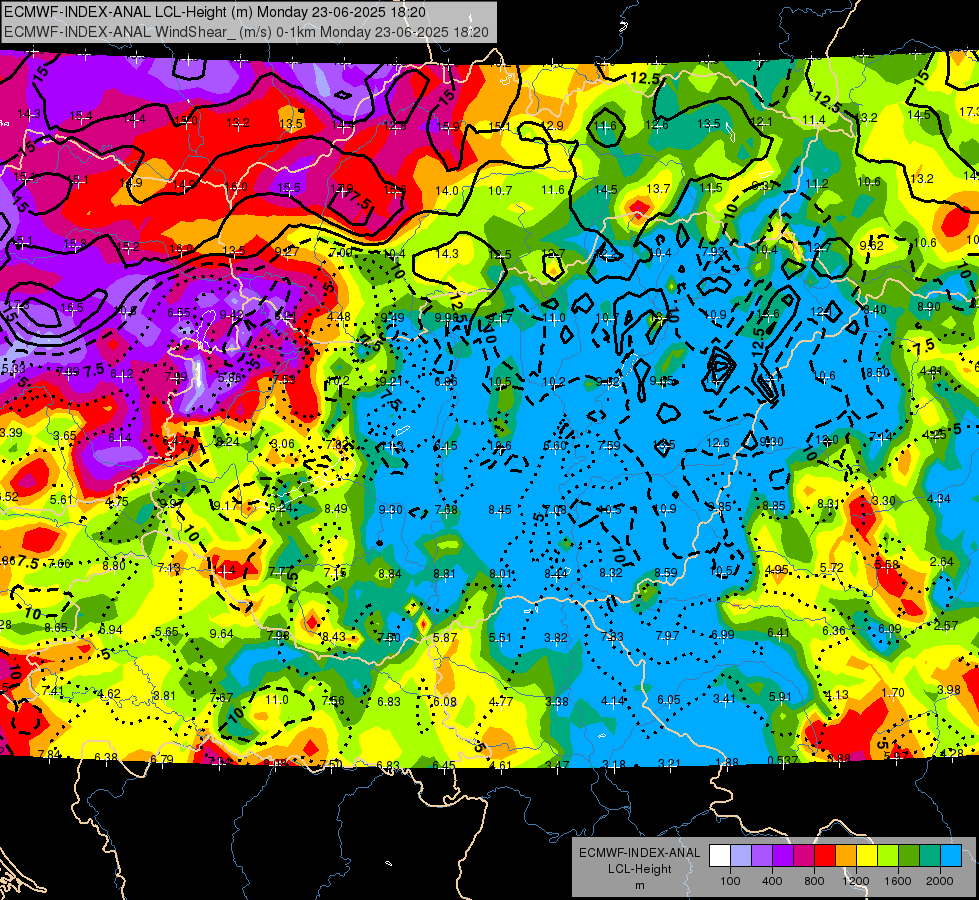Click the LCL-Height (m) title line
This screenshot has height=900, width=979.
tap(215, 12)
